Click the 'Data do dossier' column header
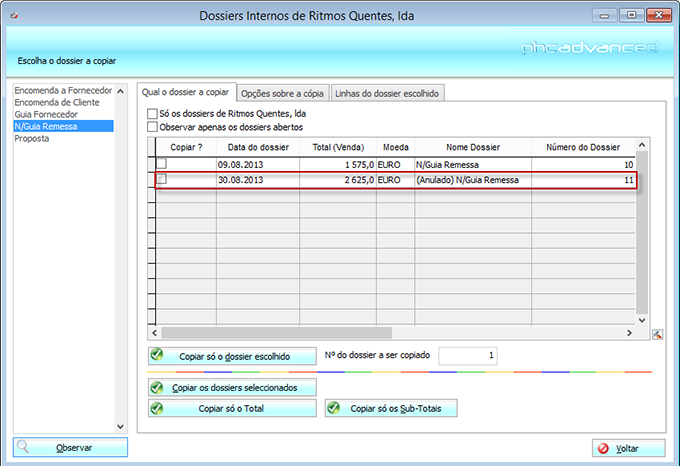 [x=258, y=147]
